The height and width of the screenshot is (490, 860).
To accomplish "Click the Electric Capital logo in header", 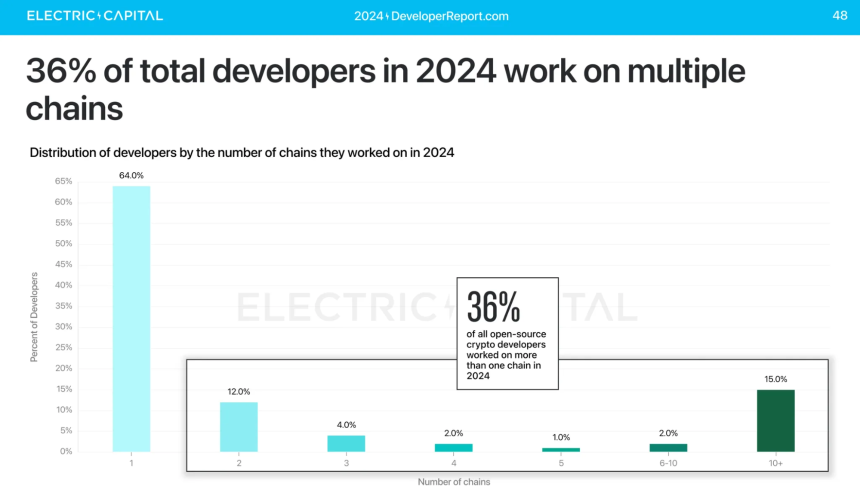I will click(95, 16).
